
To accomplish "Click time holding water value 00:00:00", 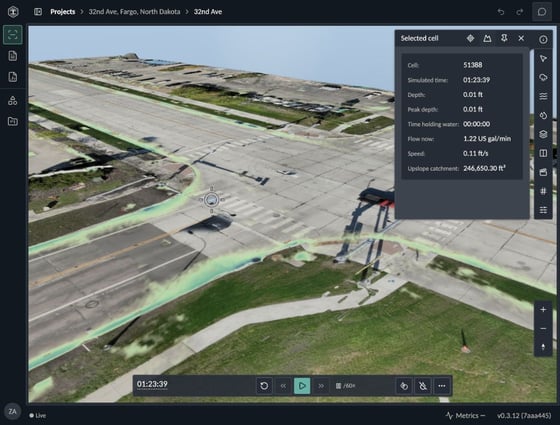I will point(476,124).
